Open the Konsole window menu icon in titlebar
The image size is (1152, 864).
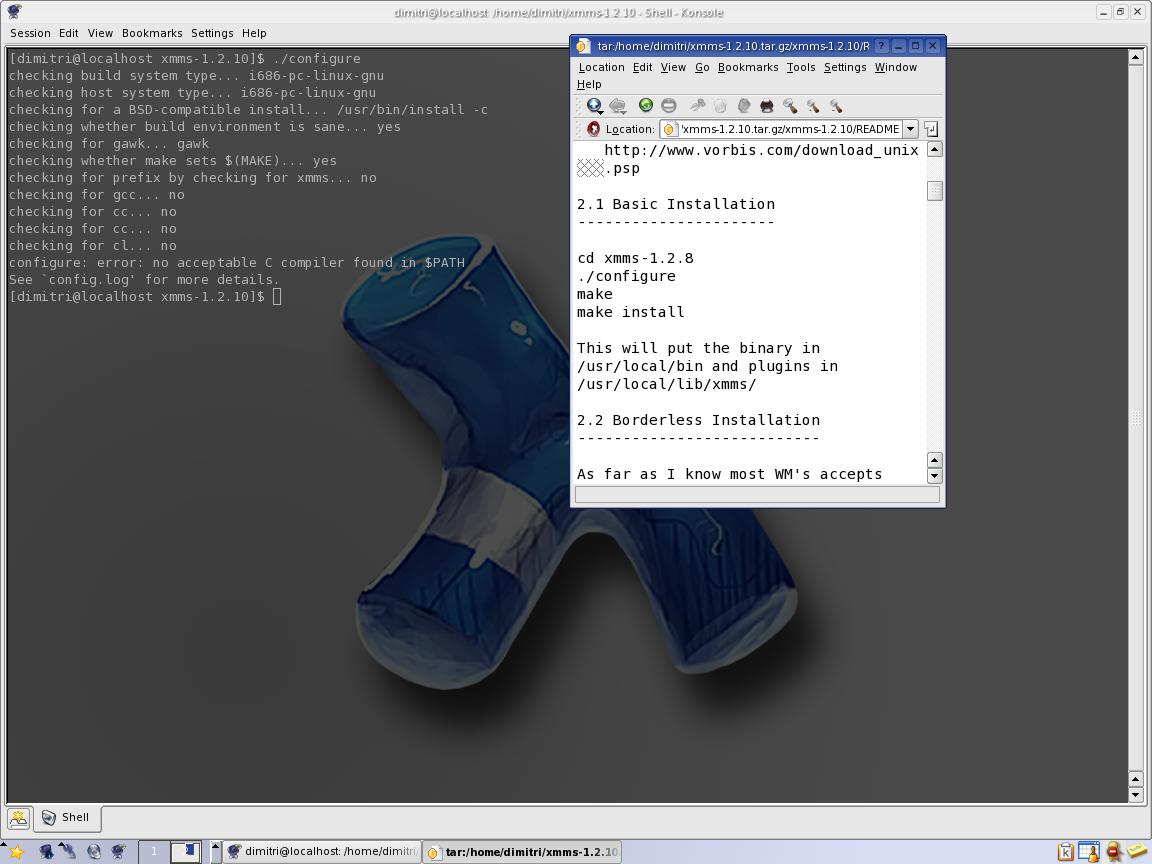tap(14, 12)
